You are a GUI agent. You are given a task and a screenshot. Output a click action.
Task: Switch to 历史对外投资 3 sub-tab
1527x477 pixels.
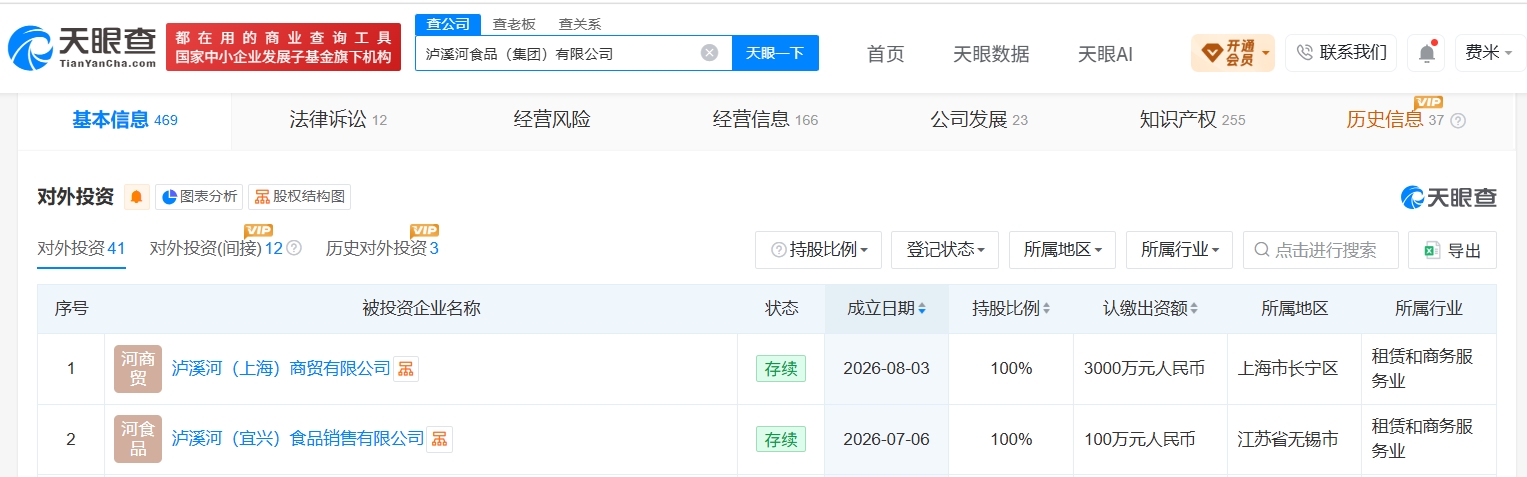tap(382, 248)
